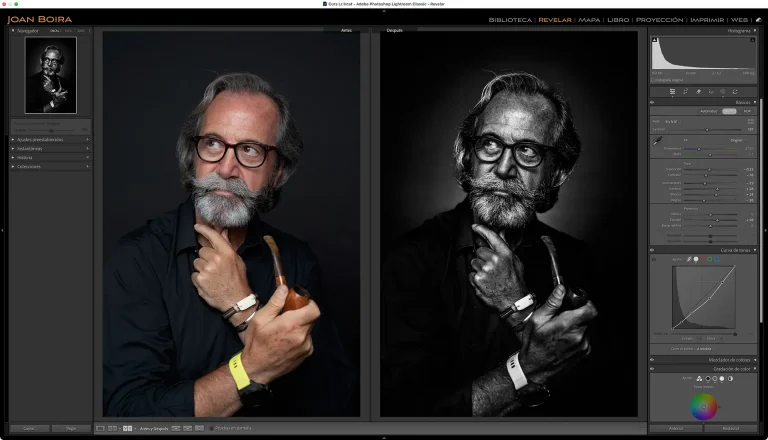
Task: Apply Automático tone adjustment
Action: click(x=708, y=111)
